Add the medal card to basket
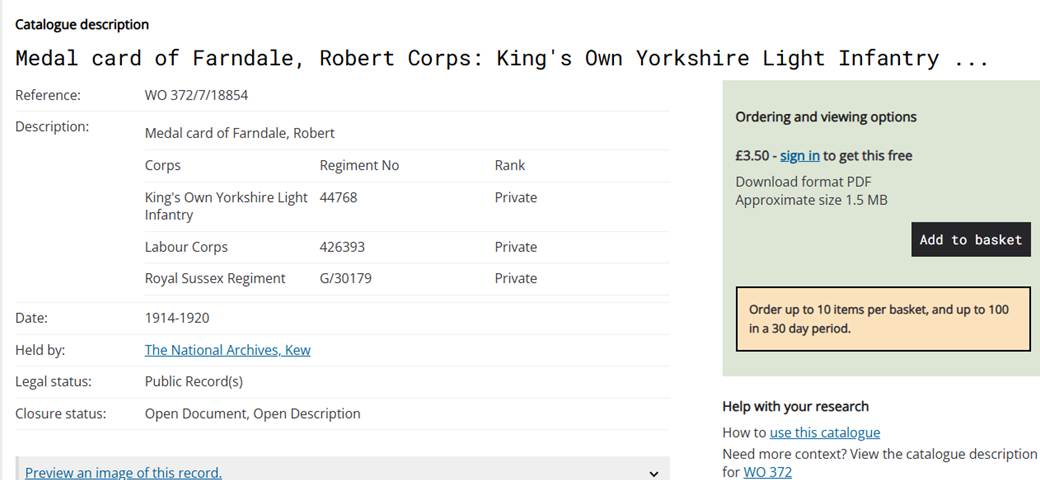The width and height of the screenshot is (1040, 480). [x=971, y=239]
